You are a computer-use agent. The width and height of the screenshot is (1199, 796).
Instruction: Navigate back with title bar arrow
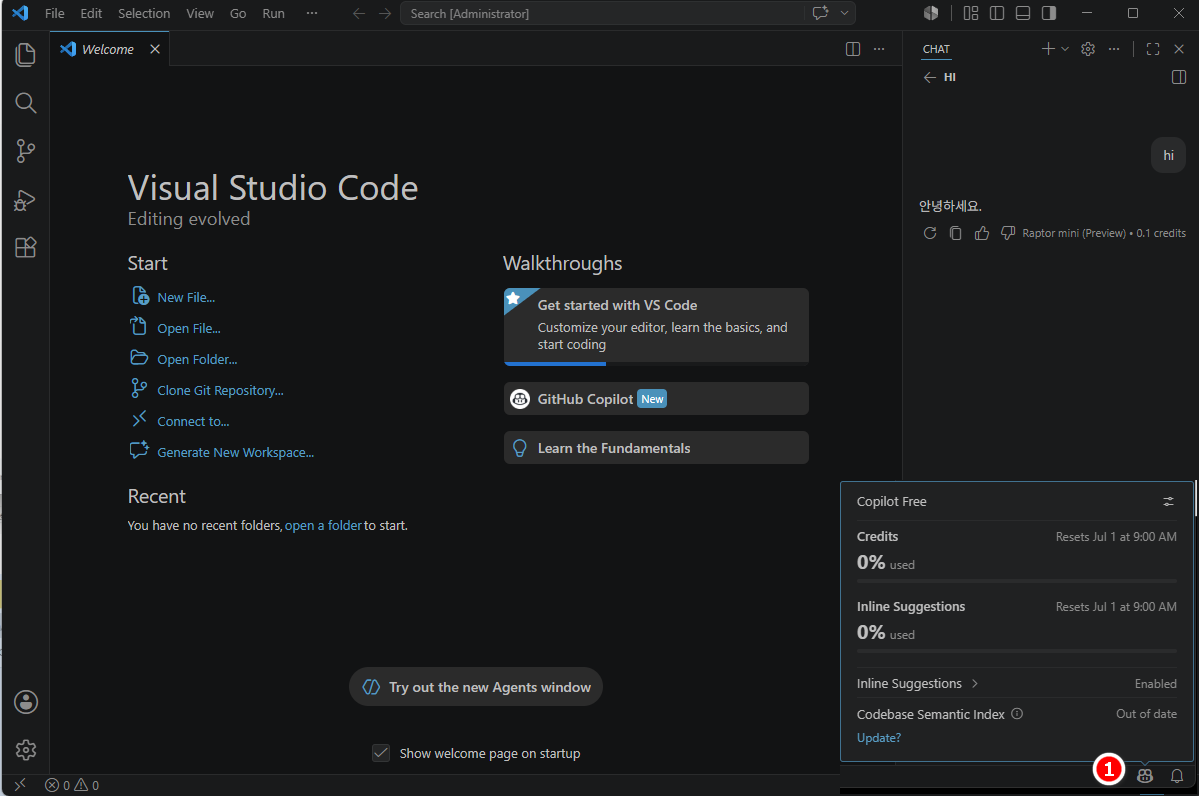point(359,13)
